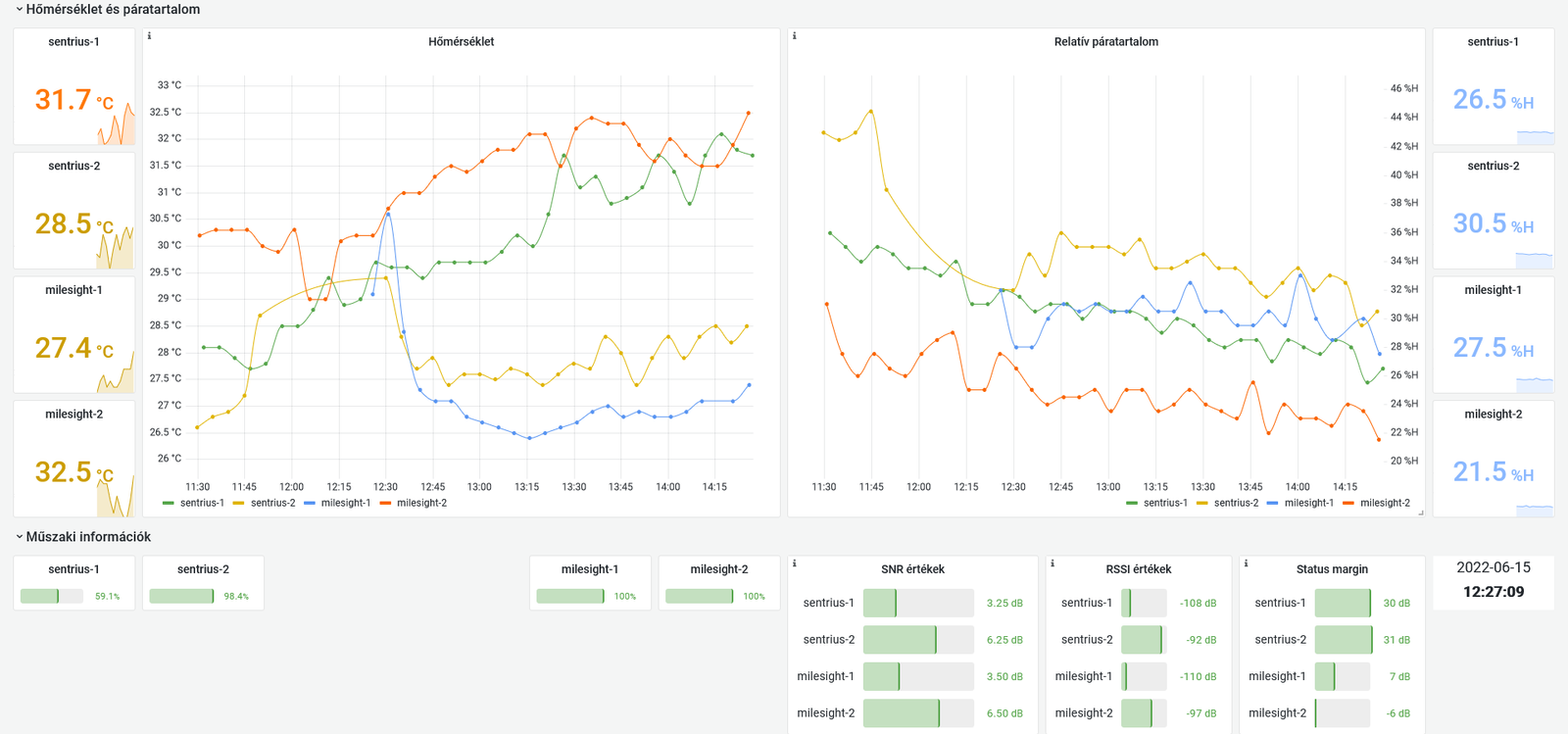Screen dimensions: 1568x734
Task: Click milesight-2 color swatch in Hőmérséklet legend
Action: tap(385, 503)
